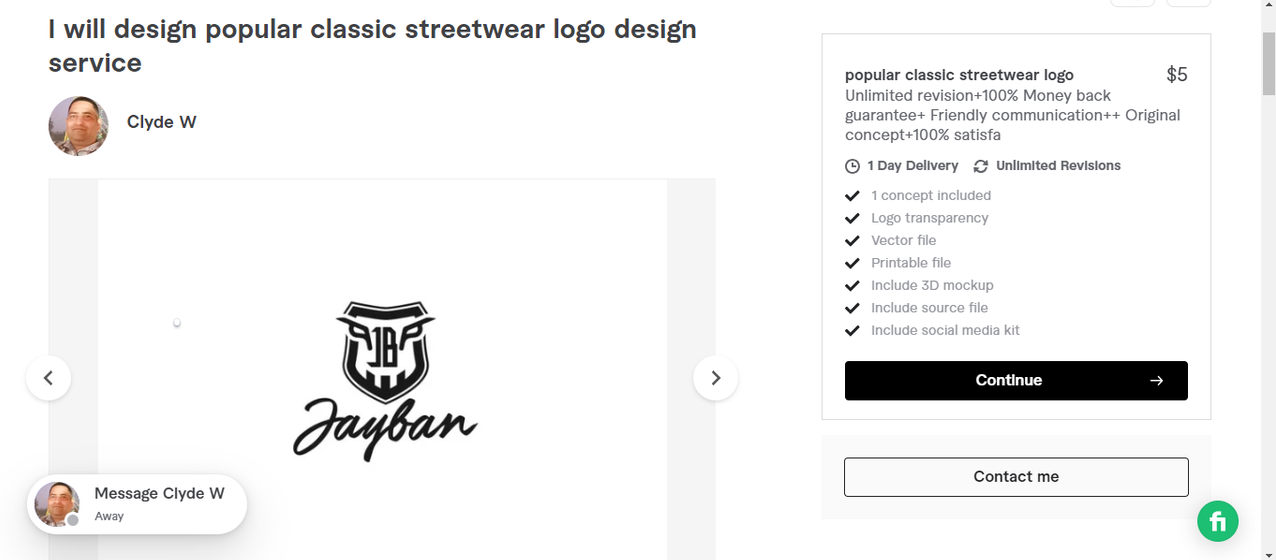Click checkmark beside Include 3D mockup
The image size is (1276, 560).
pyautogui.click(x=853, y=286)
